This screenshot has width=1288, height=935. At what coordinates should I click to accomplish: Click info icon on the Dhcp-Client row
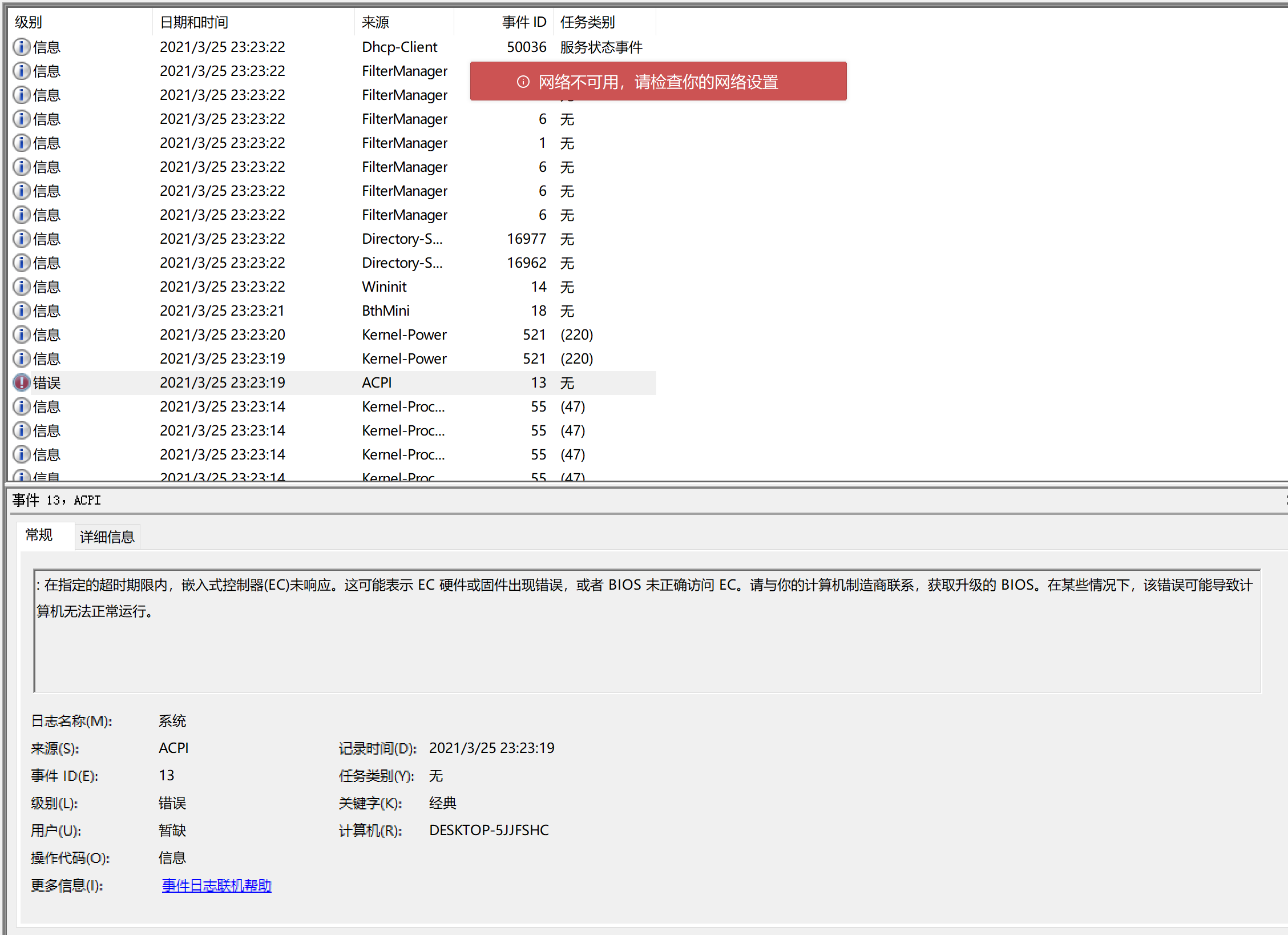tap(21, 47)
